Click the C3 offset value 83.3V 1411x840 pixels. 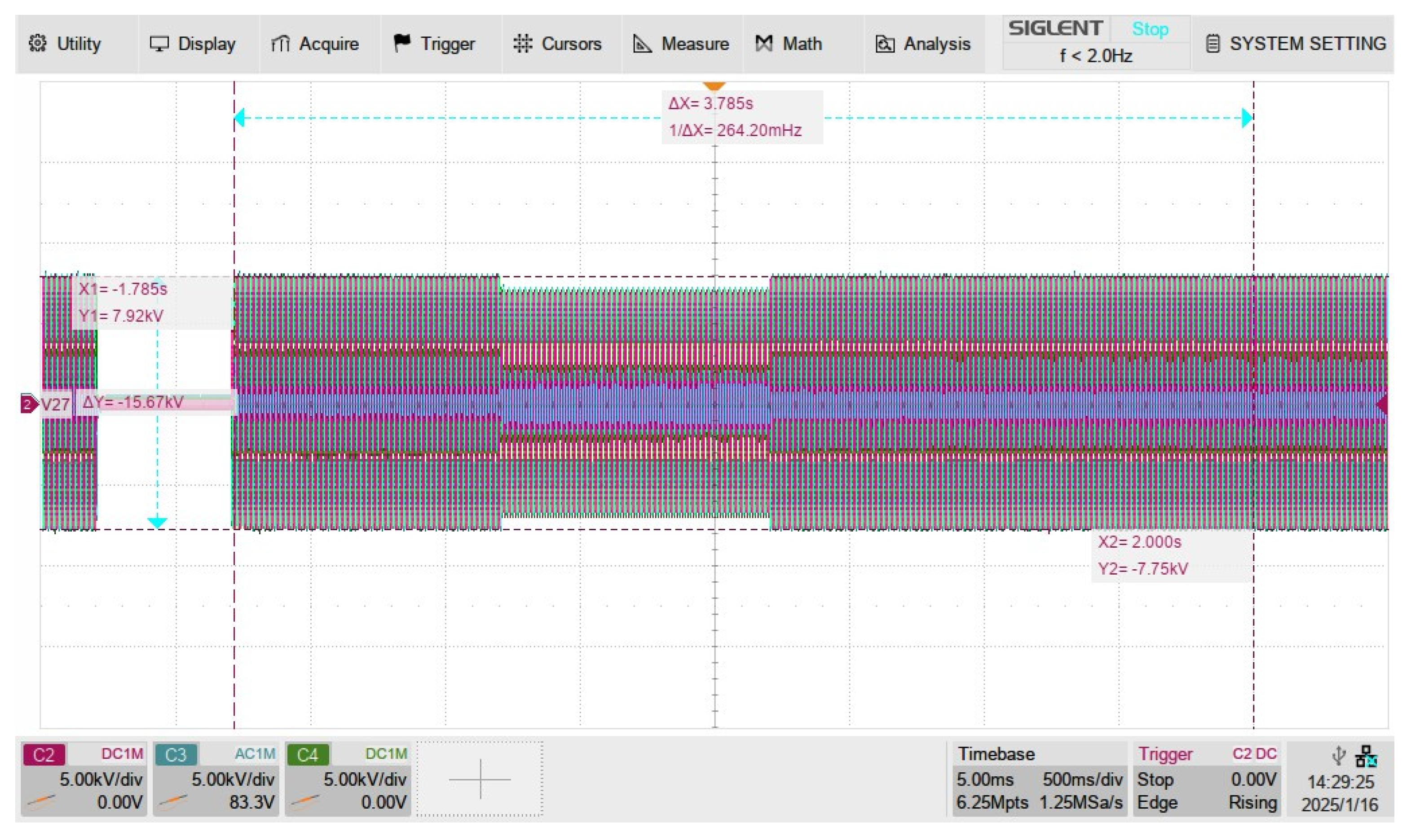coord(251,802)
